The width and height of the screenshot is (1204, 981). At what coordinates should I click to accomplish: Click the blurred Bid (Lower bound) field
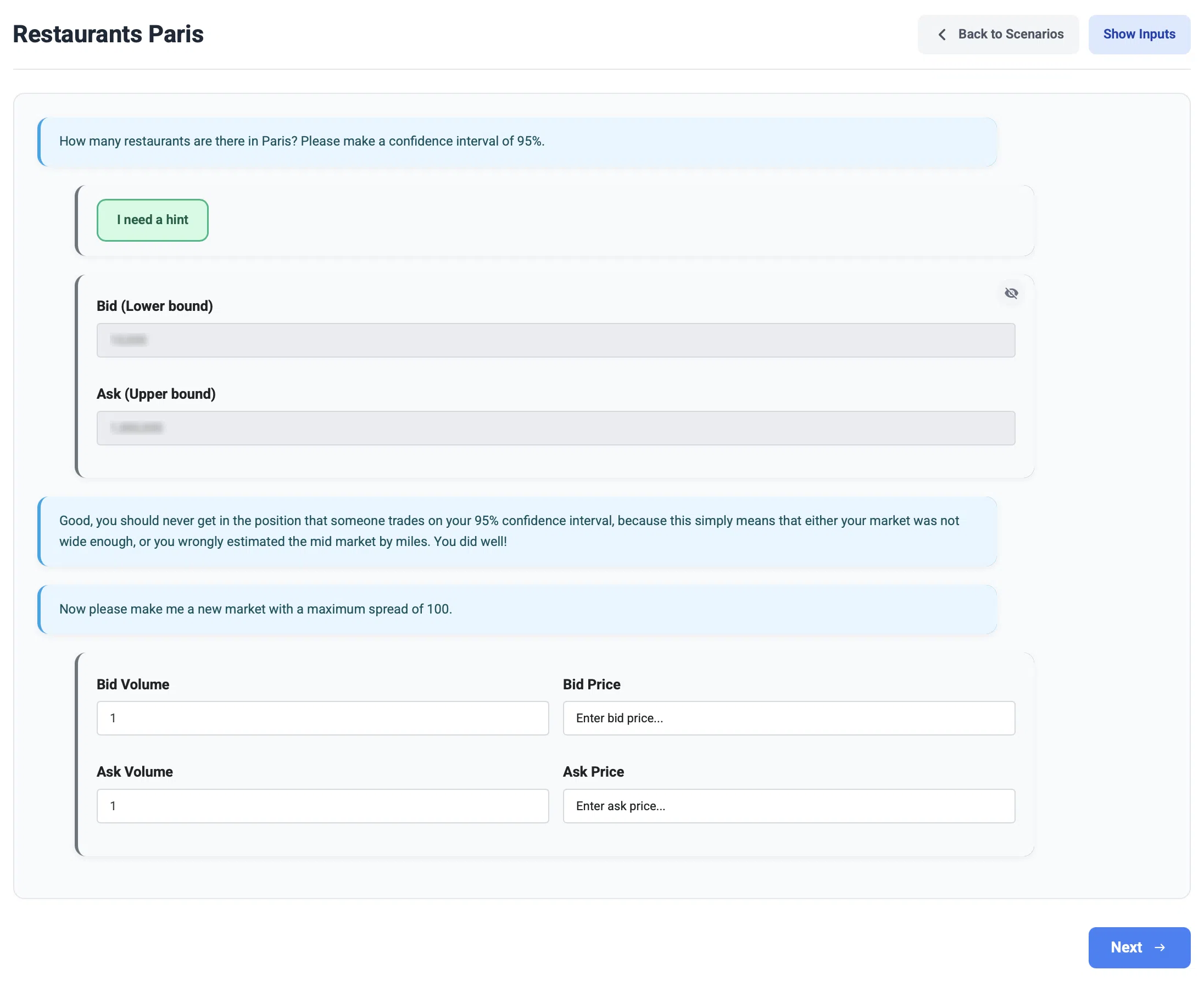(555, 339)
